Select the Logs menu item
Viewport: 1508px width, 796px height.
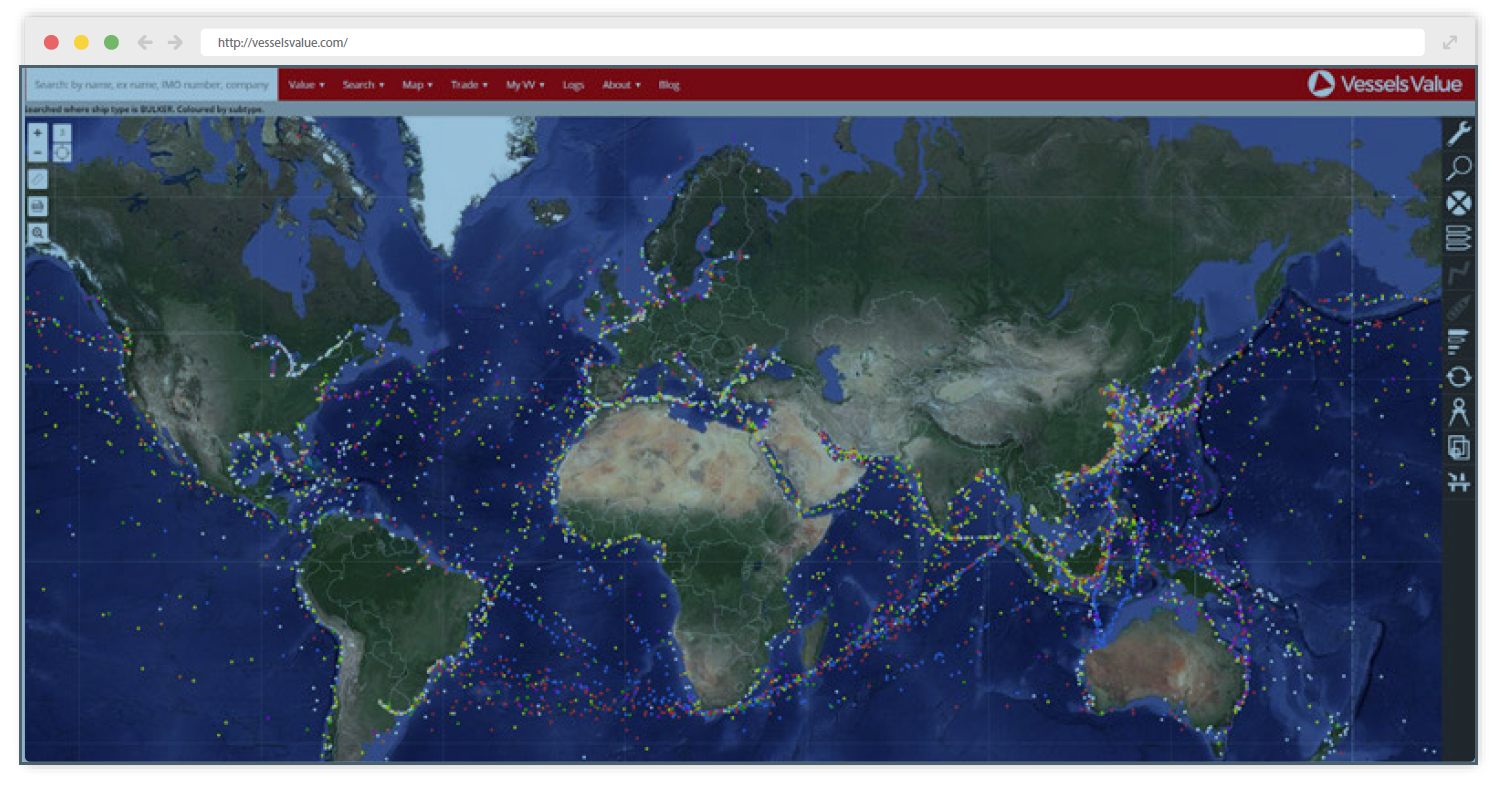click(573, 85)
